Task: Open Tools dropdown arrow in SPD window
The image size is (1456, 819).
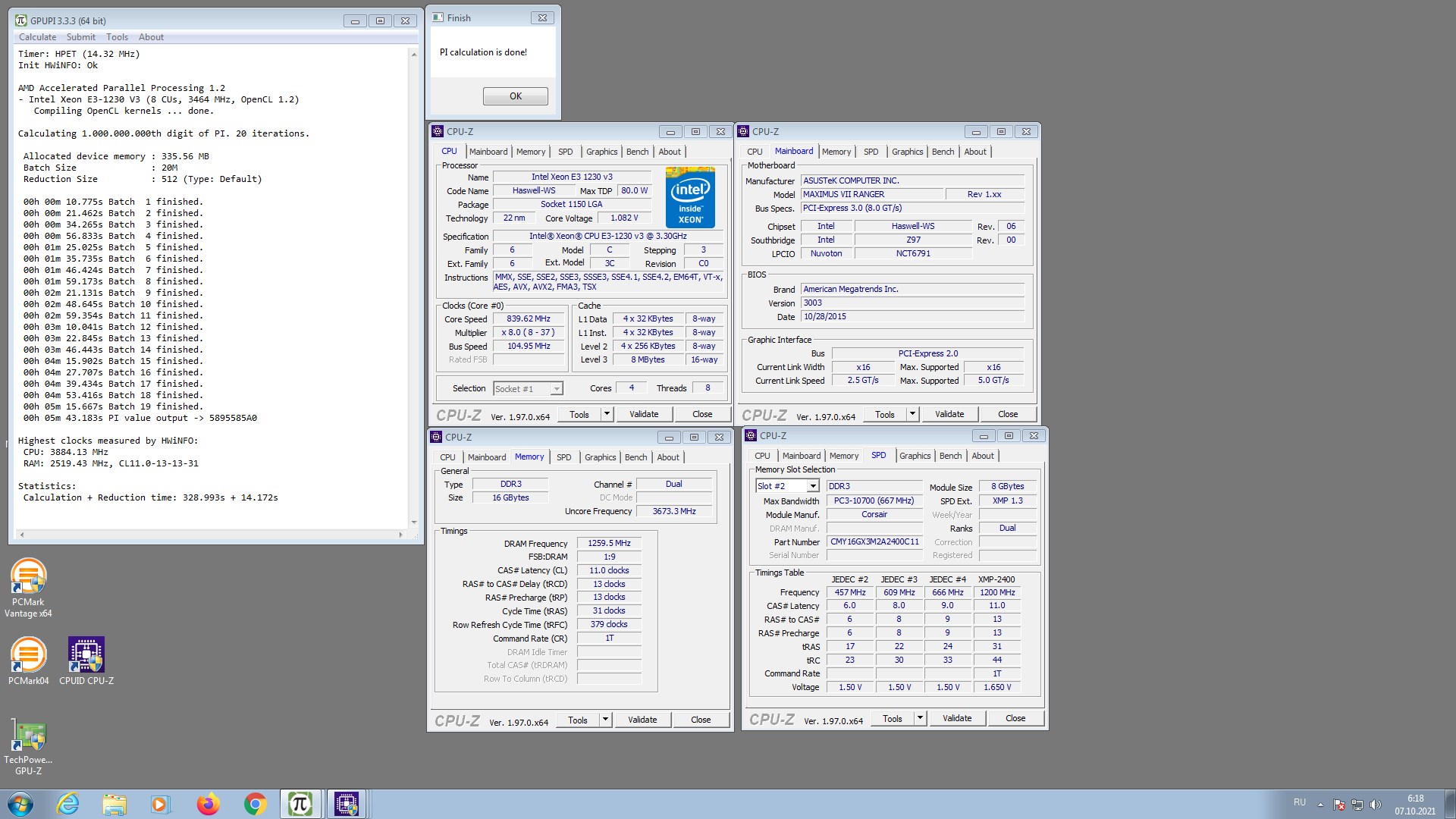Action: pos(920,718)
